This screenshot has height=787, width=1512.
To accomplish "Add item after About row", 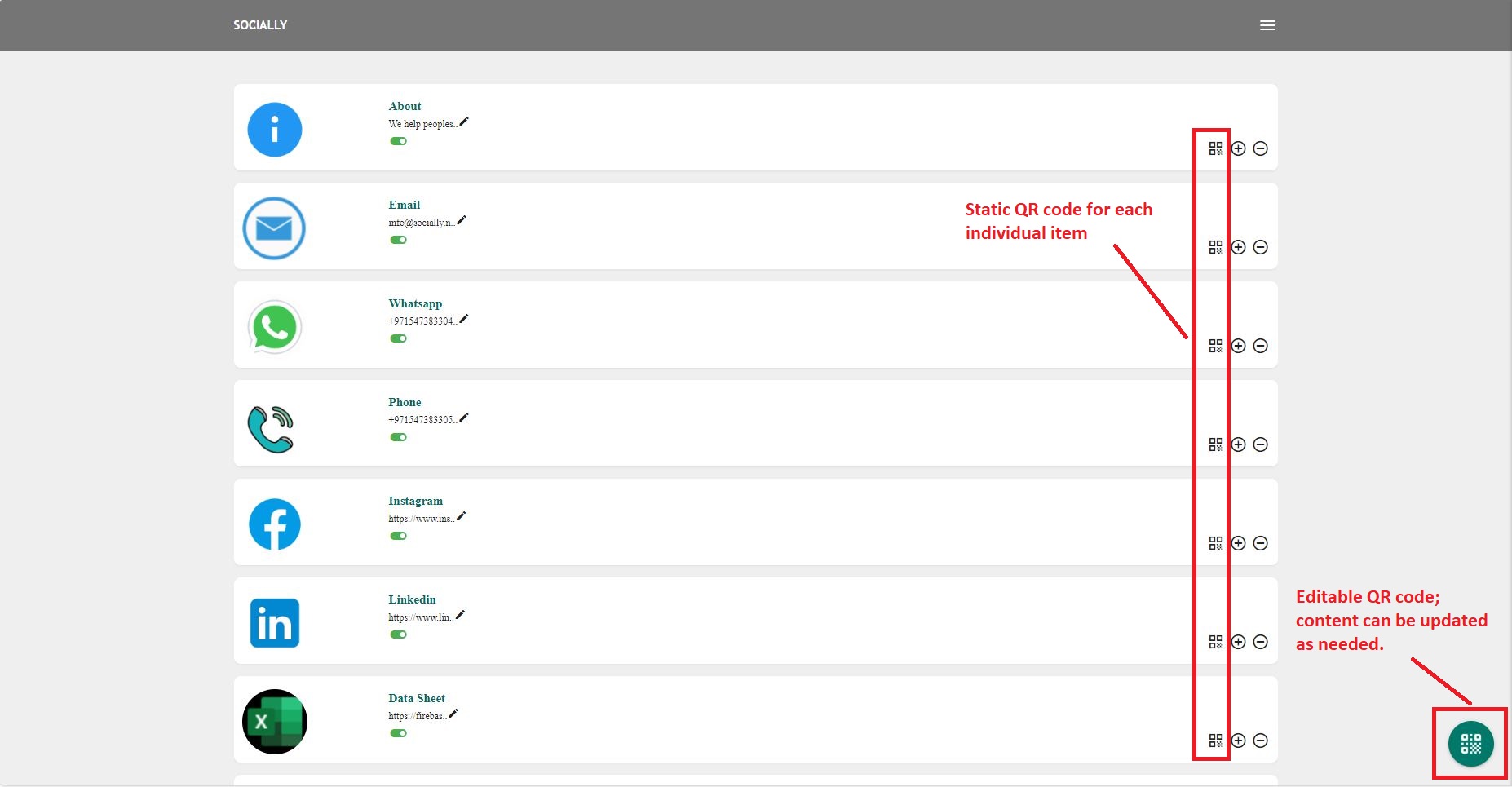I will tap(1238, 148).
